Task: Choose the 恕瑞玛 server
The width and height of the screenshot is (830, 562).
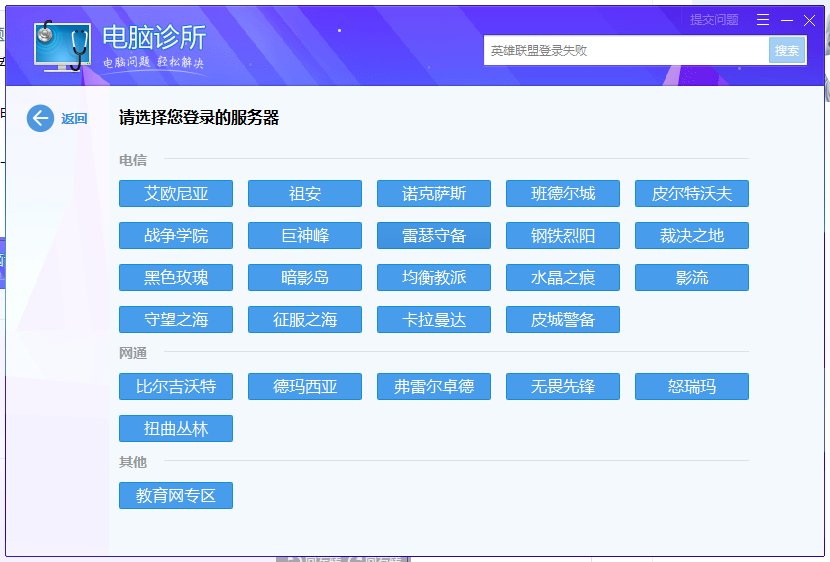Action: point(692,387)
